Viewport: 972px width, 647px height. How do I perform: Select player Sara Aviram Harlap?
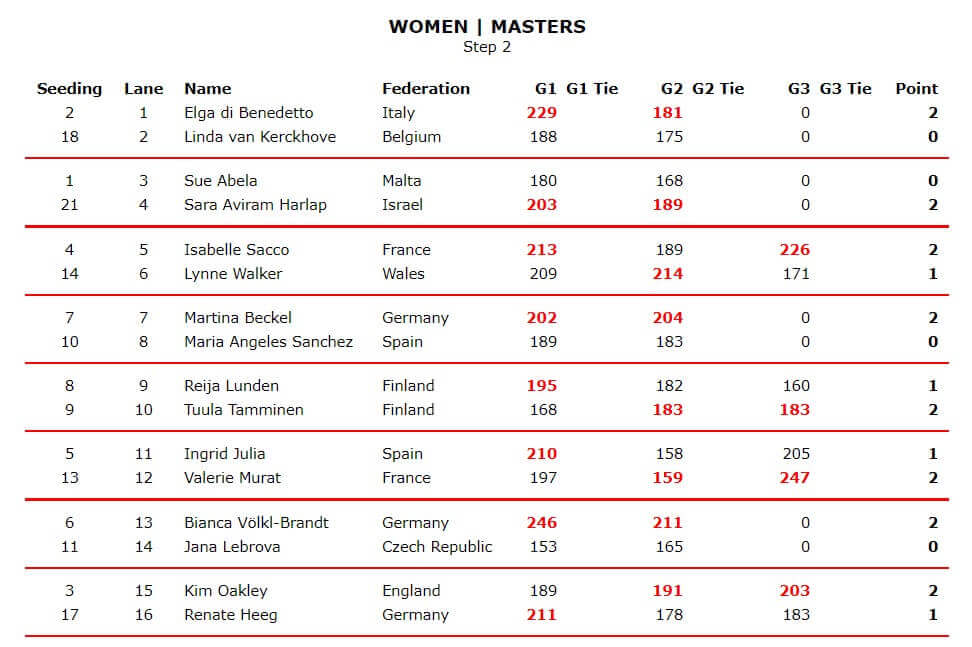point(257,205)
